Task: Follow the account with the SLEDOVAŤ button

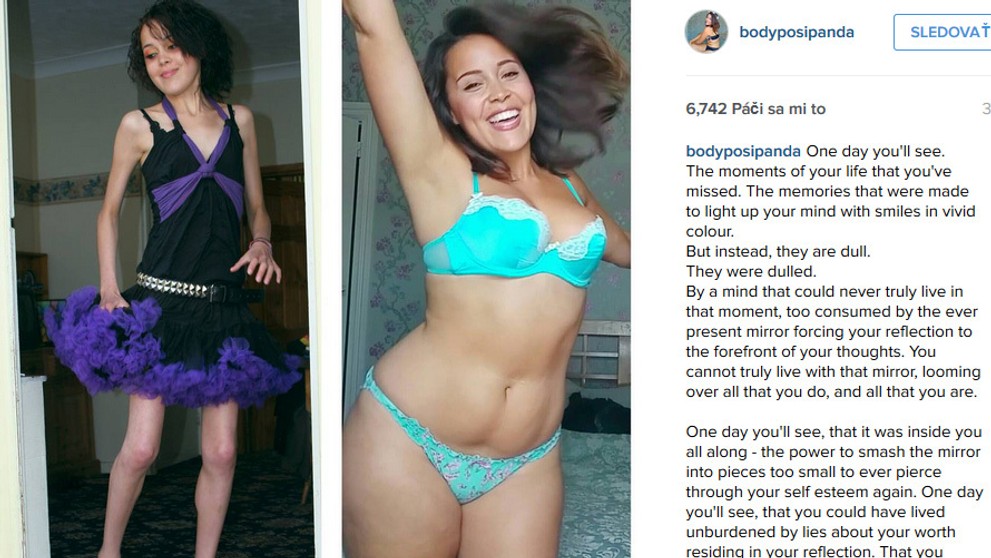Action: 942,32
